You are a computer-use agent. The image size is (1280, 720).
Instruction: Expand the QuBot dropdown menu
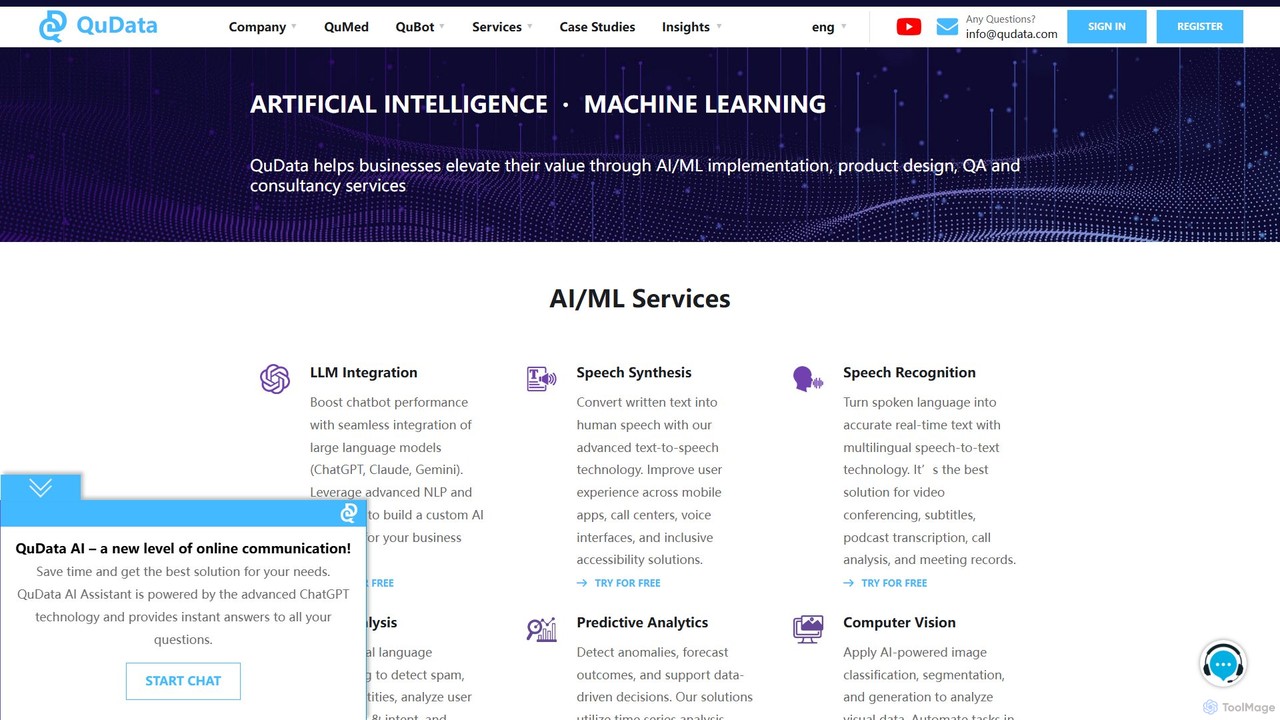(x=420, y=27)
